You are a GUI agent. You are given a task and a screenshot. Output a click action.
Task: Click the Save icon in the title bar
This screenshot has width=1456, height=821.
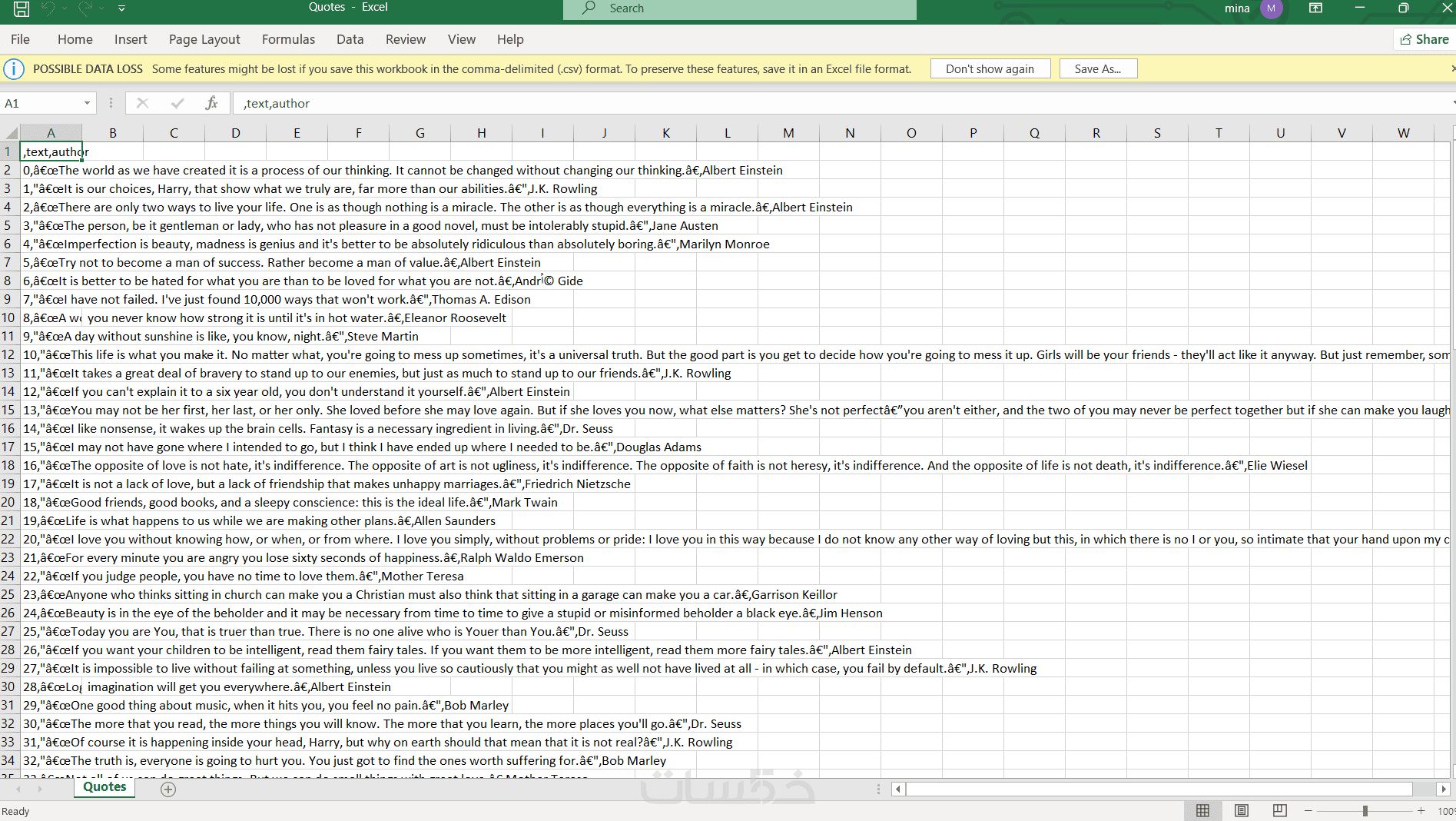point(22,8)
